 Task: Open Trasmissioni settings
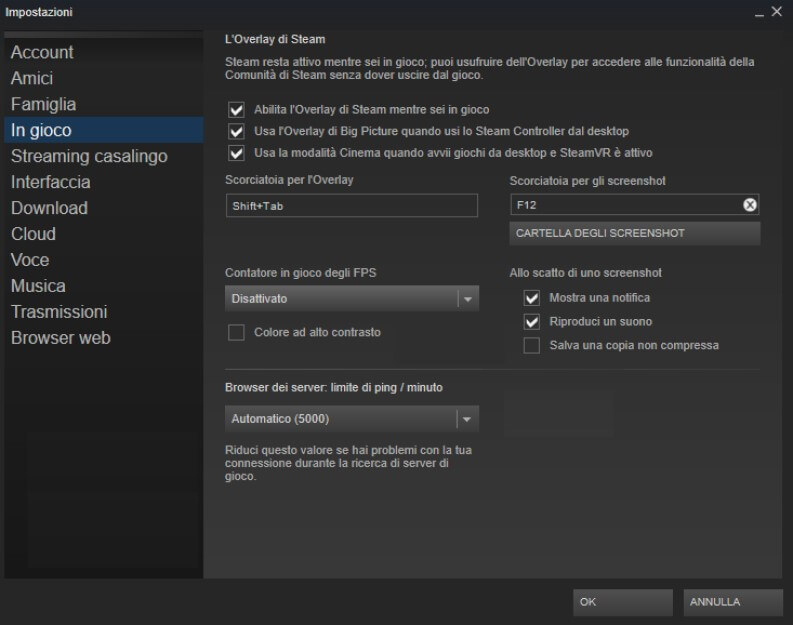pos(104,312)
